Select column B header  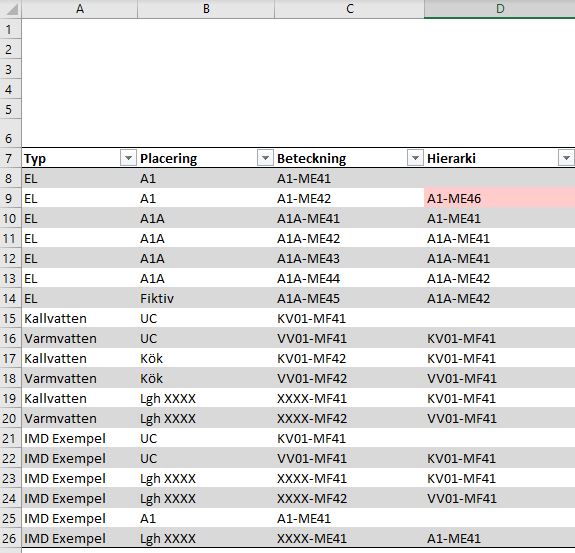(x=206, y=9)
